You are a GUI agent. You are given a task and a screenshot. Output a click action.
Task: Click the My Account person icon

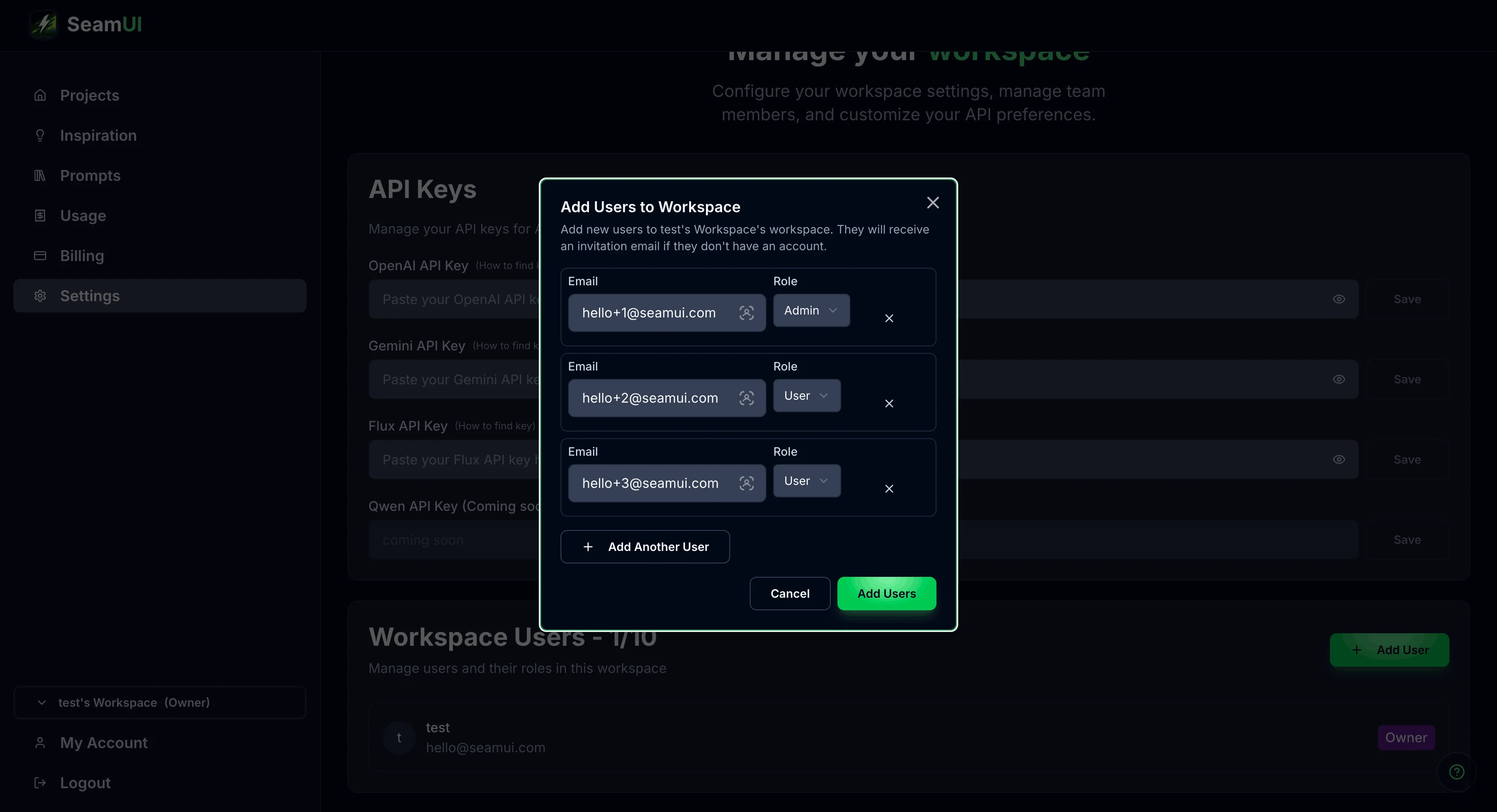(x=40, y=743)
